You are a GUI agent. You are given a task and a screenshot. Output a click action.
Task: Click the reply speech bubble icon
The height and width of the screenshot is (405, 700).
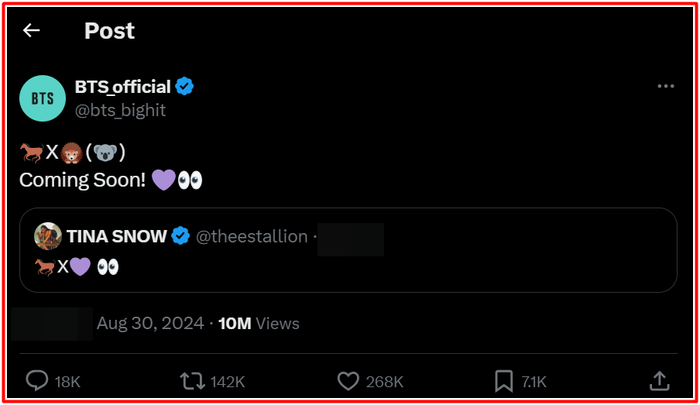pos(37,380)
